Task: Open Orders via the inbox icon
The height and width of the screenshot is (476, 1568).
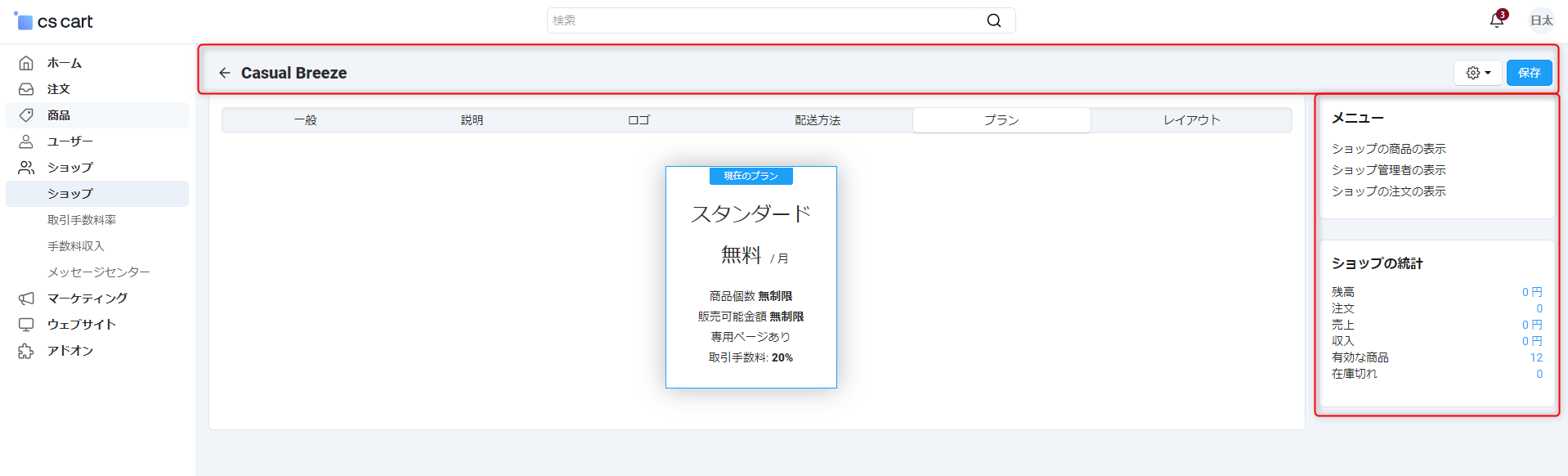Action: pyautogui.click(x=26, y=89)
